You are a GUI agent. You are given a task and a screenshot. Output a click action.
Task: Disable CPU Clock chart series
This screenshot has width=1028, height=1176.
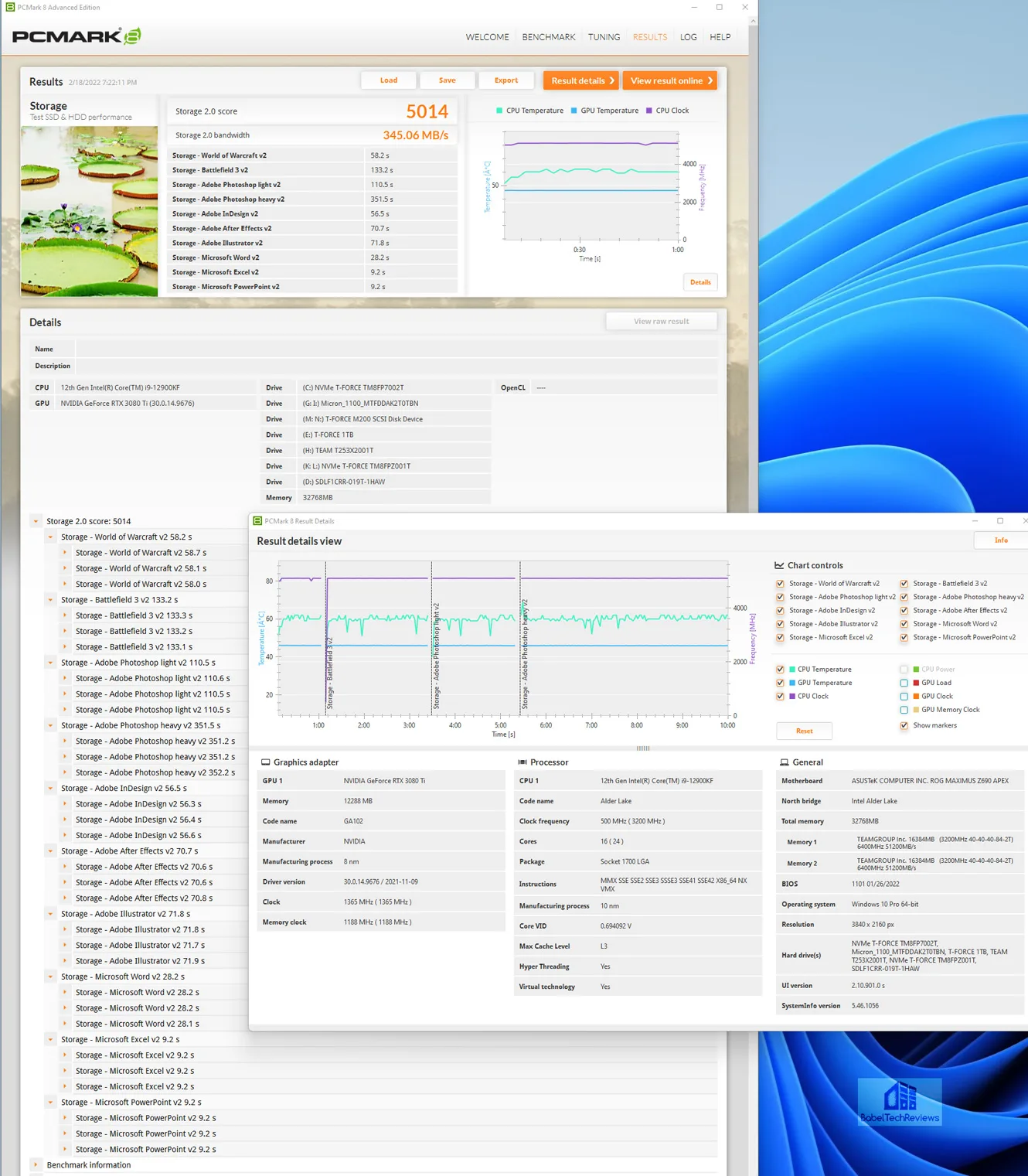point(780,697)
